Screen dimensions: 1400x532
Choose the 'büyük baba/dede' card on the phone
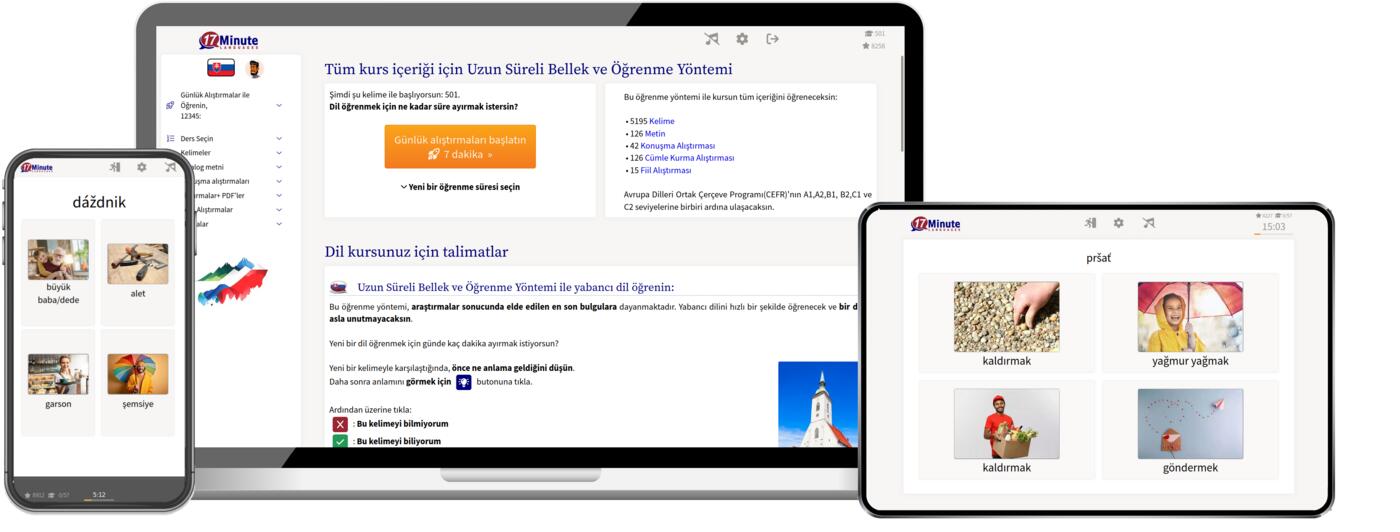click(x=58, y=271)
